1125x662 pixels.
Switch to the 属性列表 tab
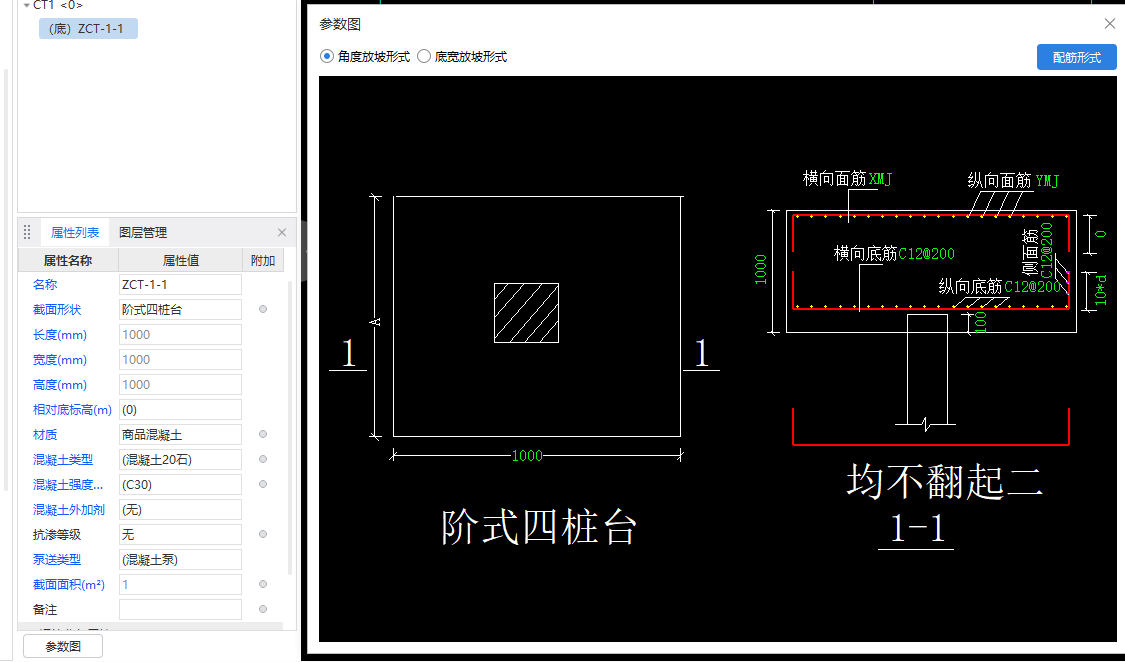(x=75, y=232)
